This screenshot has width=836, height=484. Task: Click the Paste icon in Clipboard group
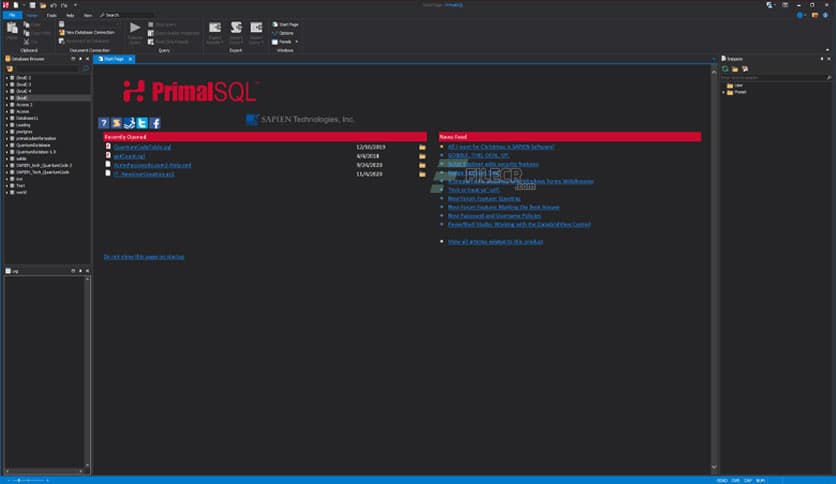coord(12,29)
